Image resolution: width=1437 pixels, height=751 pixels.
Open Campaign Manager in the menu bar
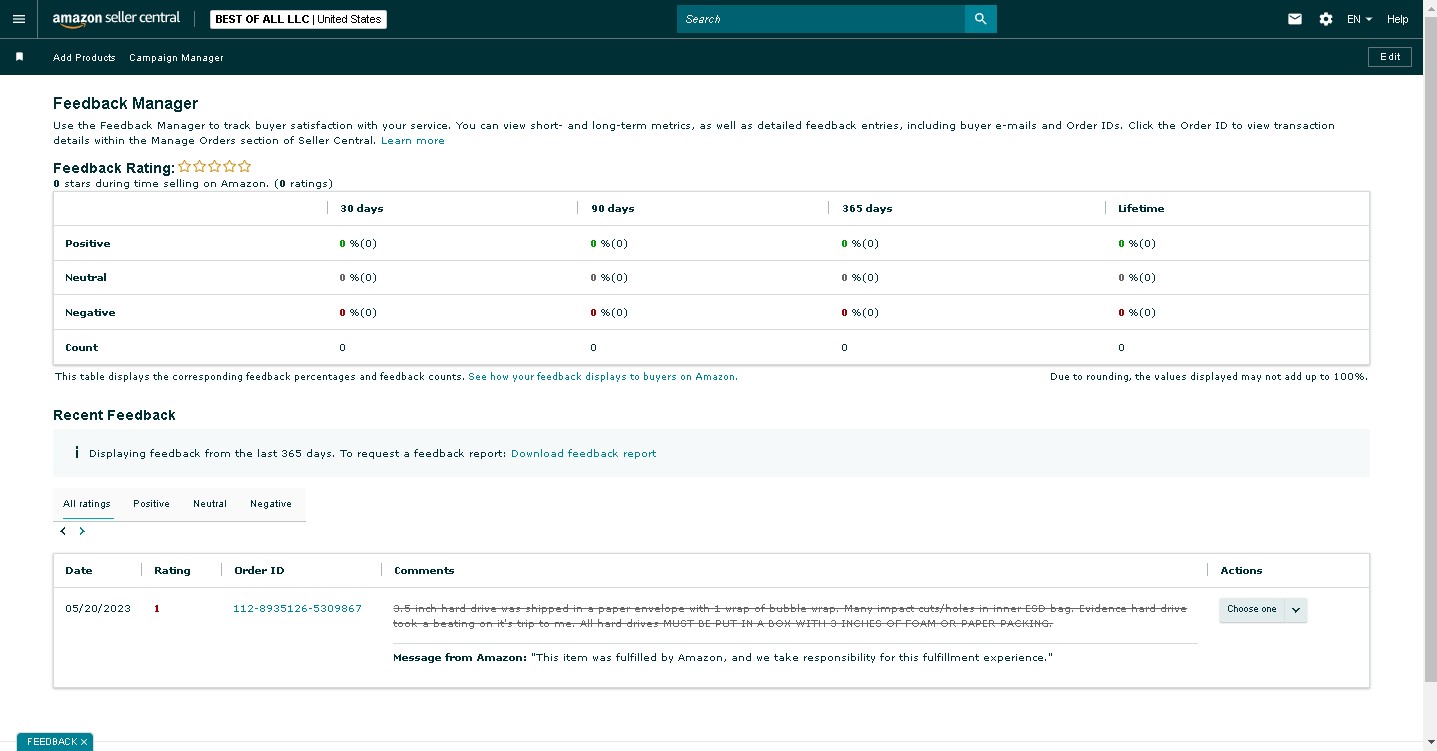tap(176, 58)
